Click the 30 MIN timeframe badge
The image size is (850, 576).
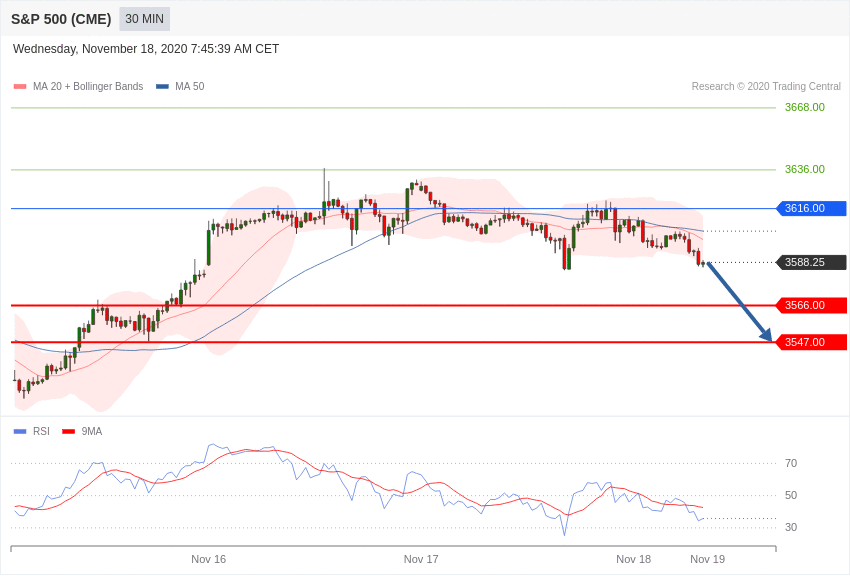point(144,19)
